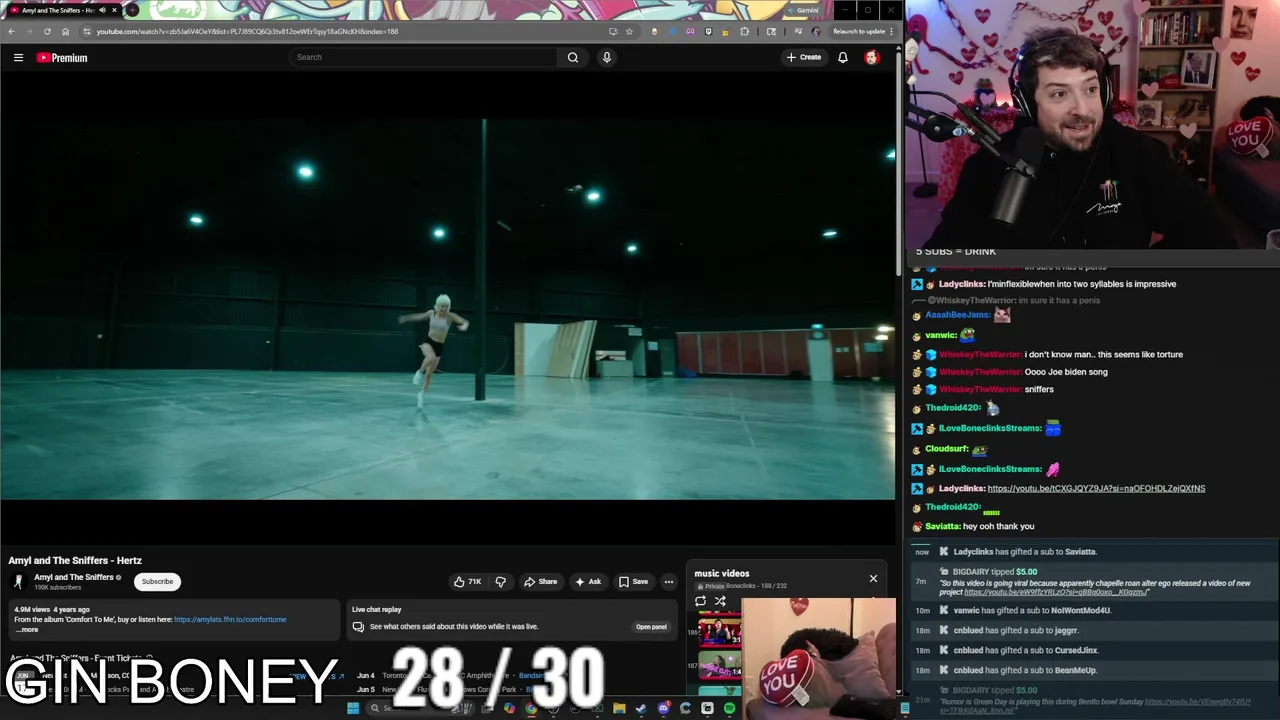Reload the page with the refresh icon

pos(47,31)
